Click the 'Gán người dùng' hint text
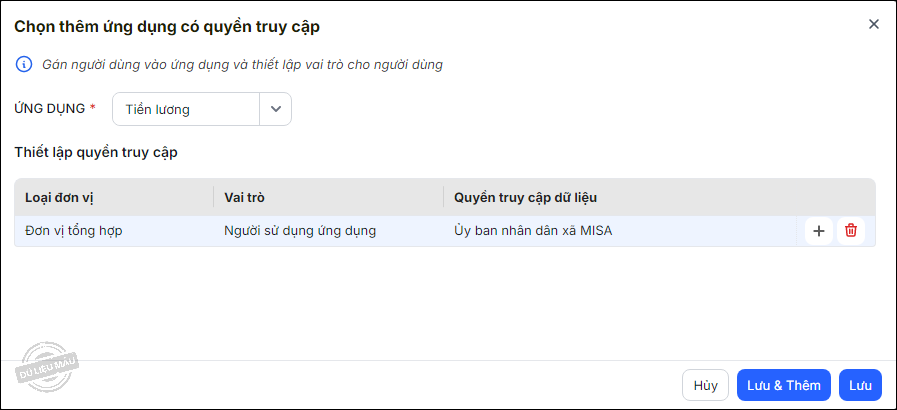 242,65
